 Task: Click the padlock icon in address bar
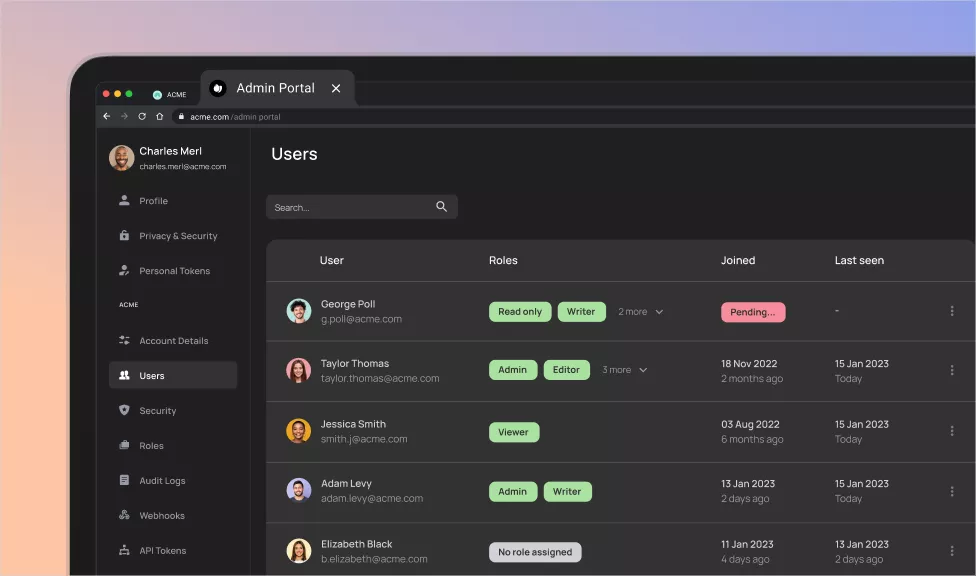(181, 116)
